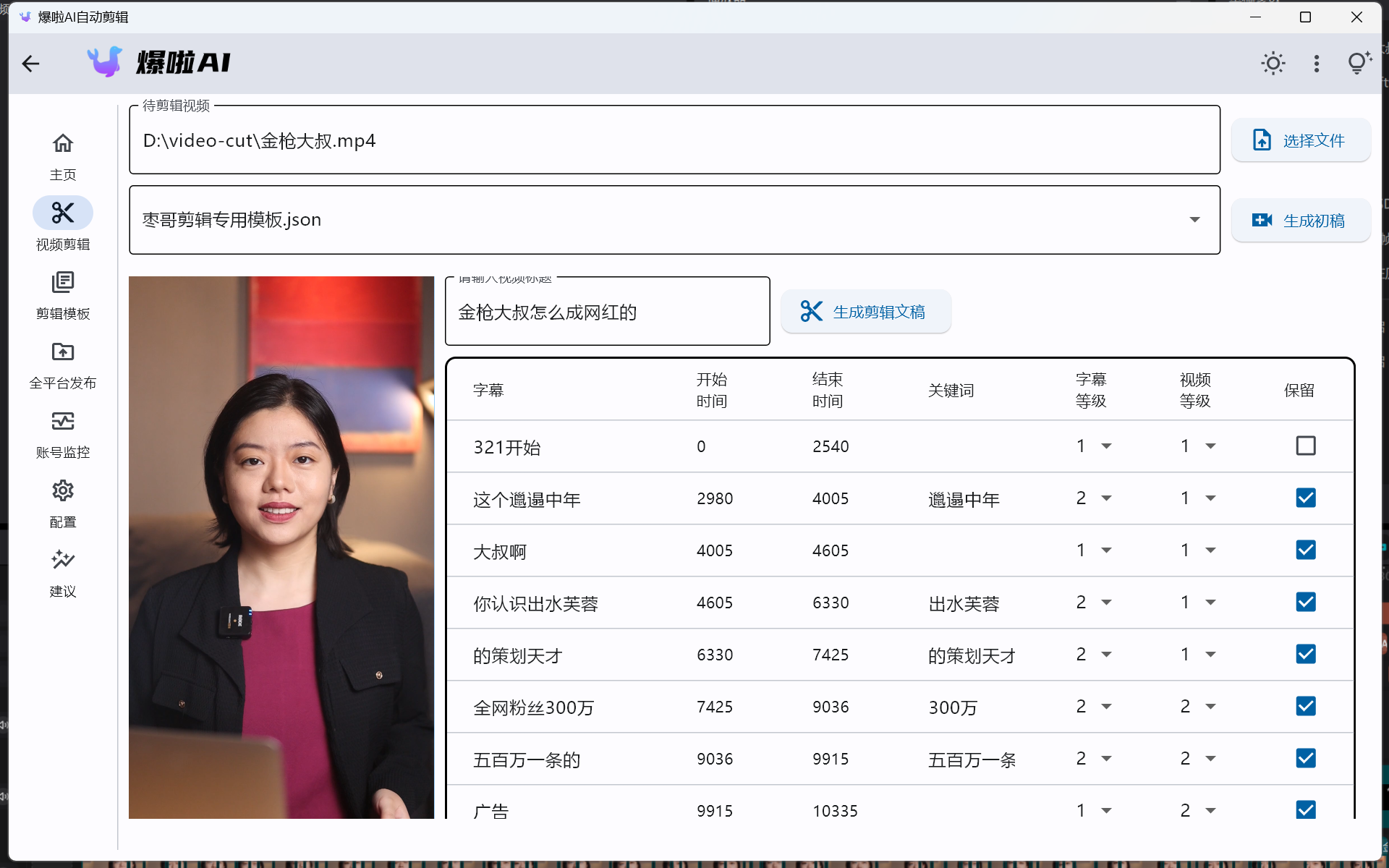Go back using the arrow icon
This screenshot has width=1389, height=868.
[x=30, y=64]
